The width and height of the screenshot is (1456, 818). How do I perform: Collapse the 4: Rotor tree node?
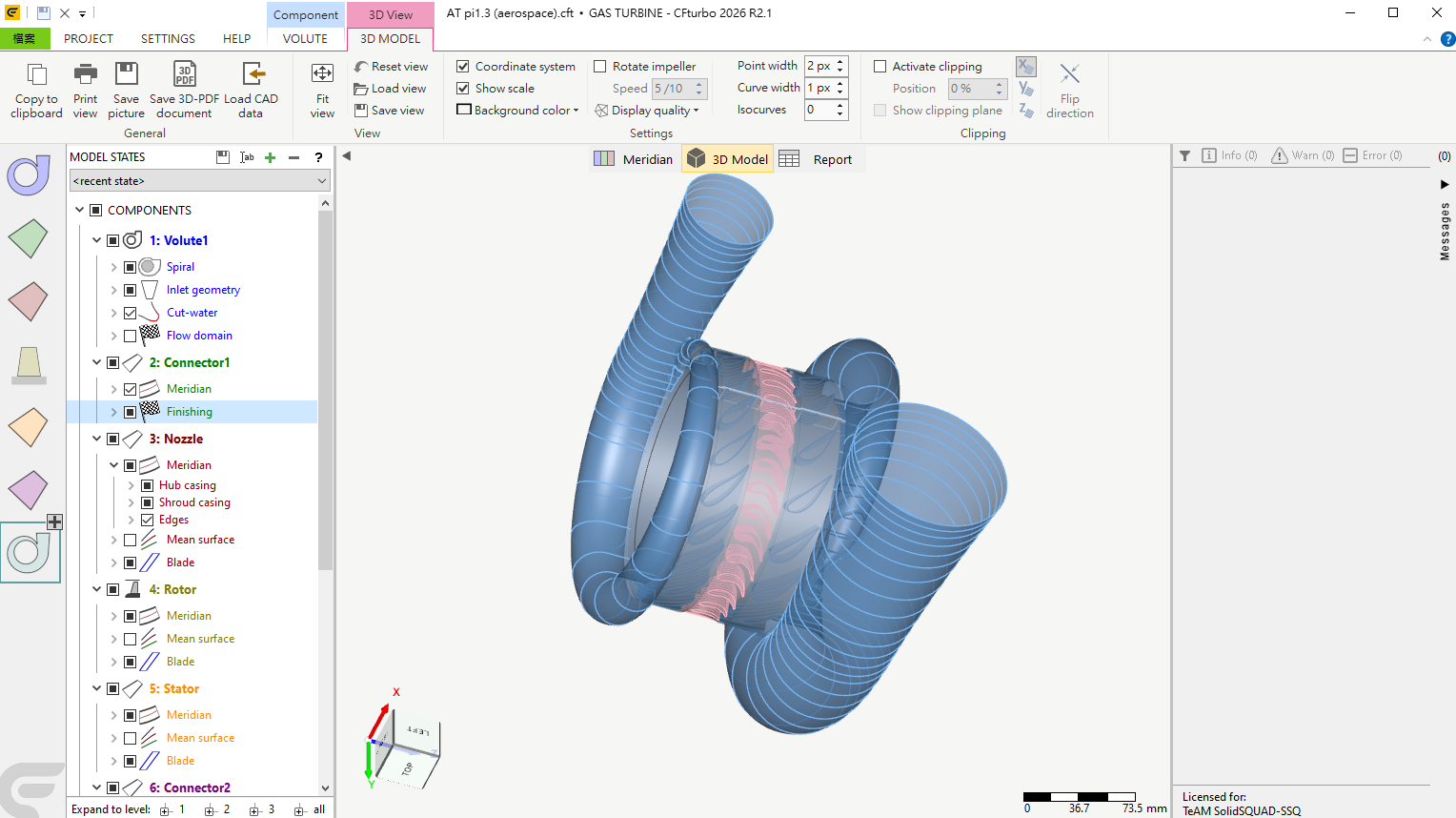point(96,589)
